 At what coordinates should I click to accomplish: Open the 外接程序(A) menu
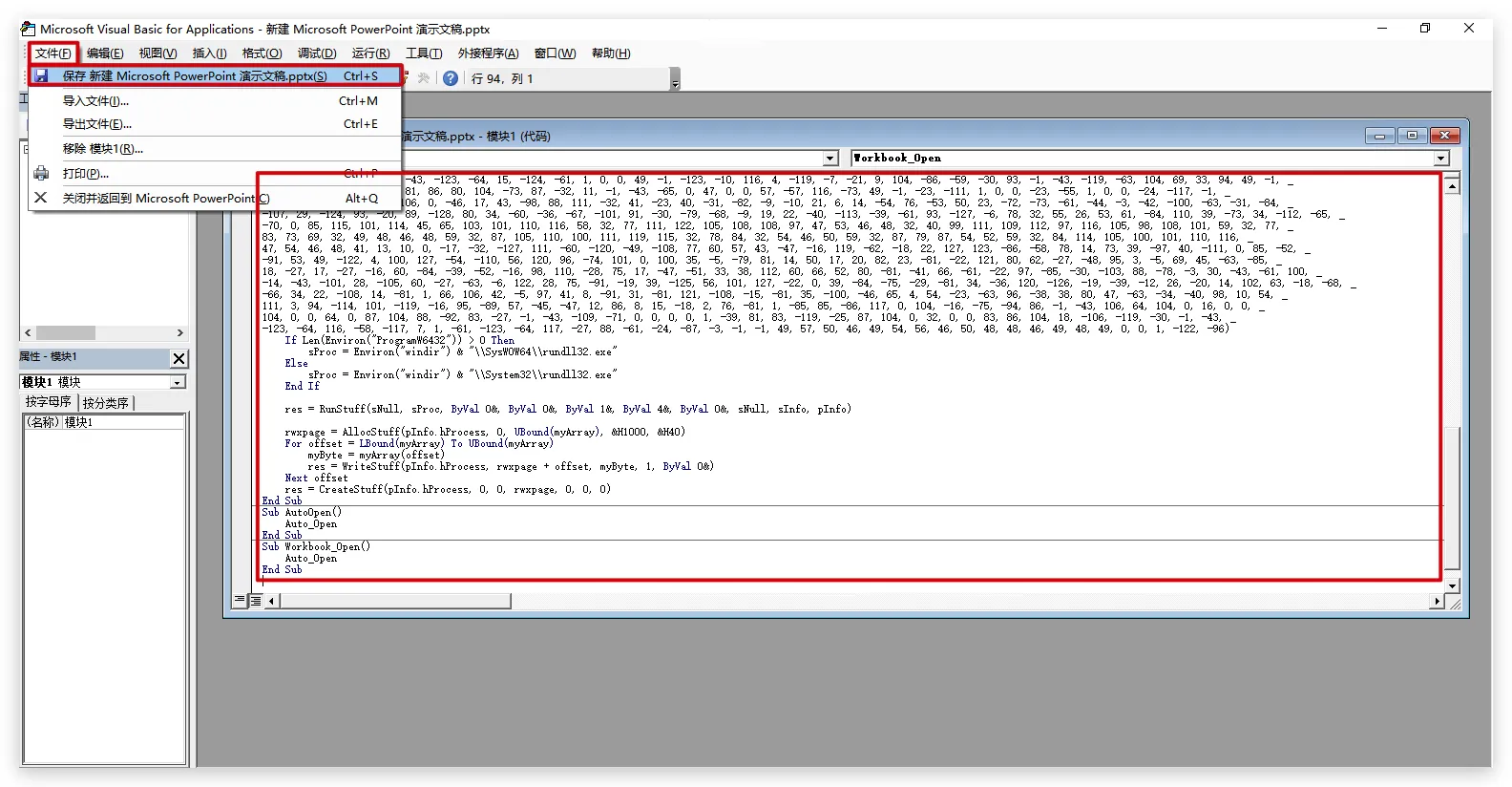[488, 53]
